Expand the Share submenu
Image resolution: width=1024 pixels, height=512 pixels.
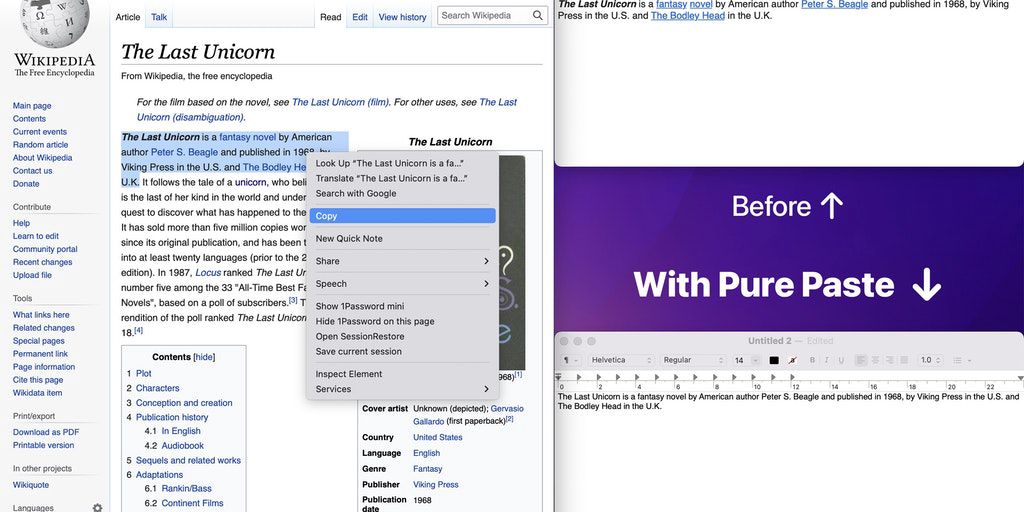point(402,261)
